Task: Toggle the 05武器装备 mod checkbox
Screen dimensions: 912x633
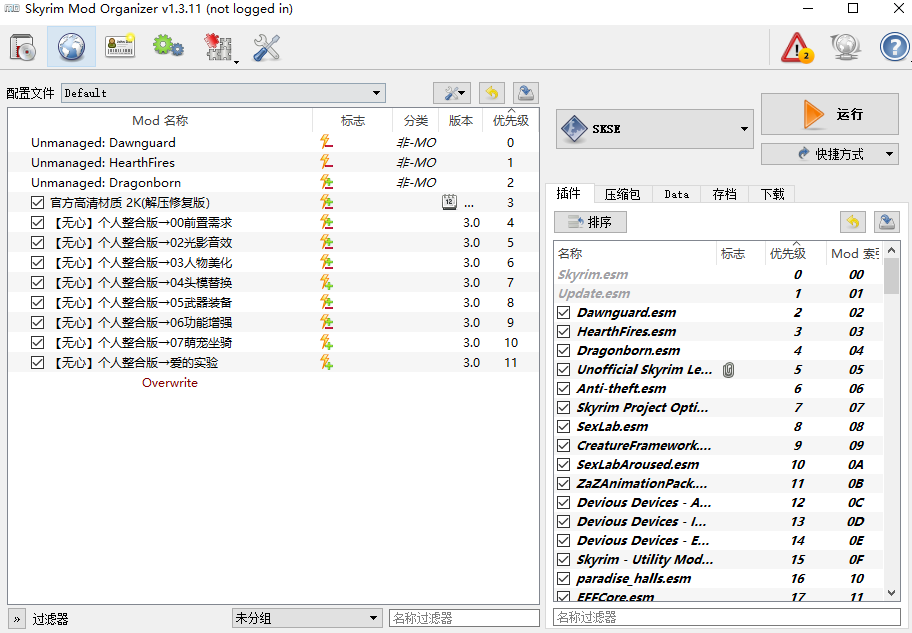Action: click(37, 303)
